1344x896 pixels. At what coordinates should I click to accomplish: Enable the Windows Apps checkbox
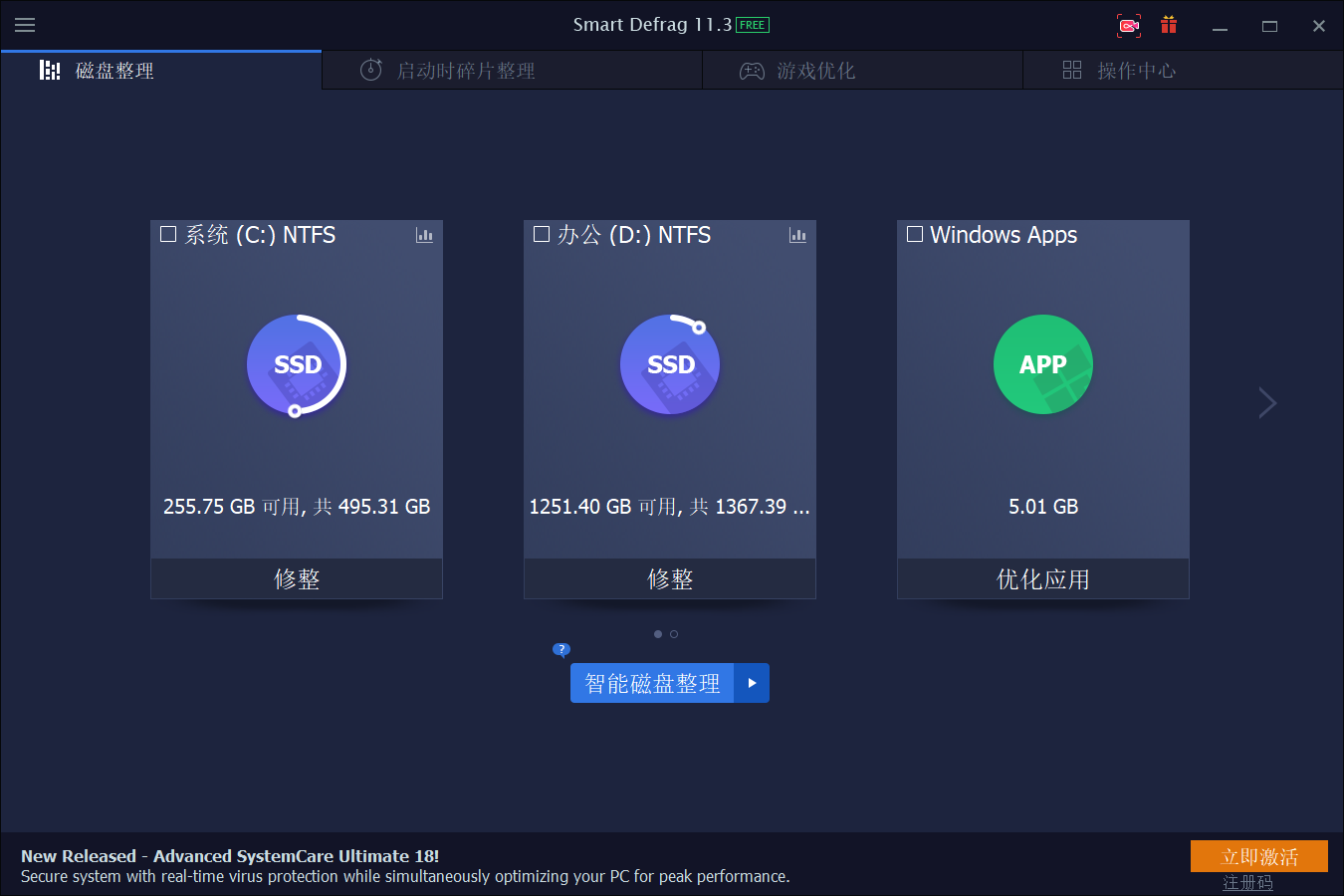tap(914, 234)
